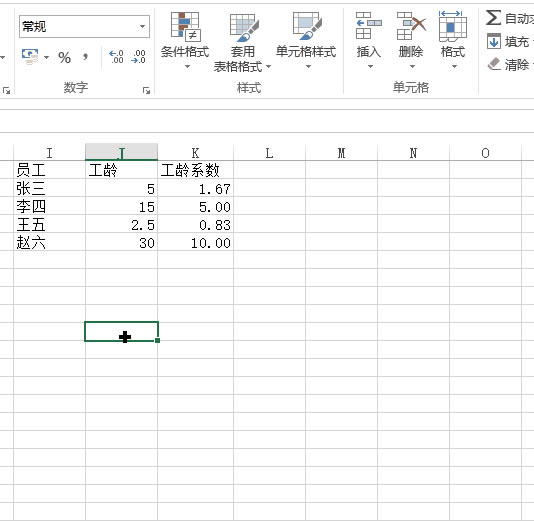Open the accounting number format icon
The width and height of the screenshot is (534, 521).
pyautogui.click(x=30, y=57)
